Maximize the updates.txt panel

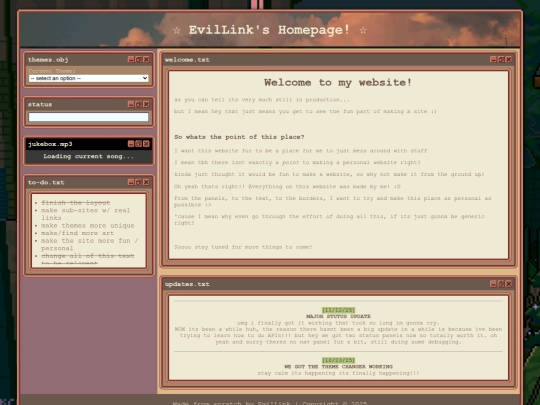(501, 284)
